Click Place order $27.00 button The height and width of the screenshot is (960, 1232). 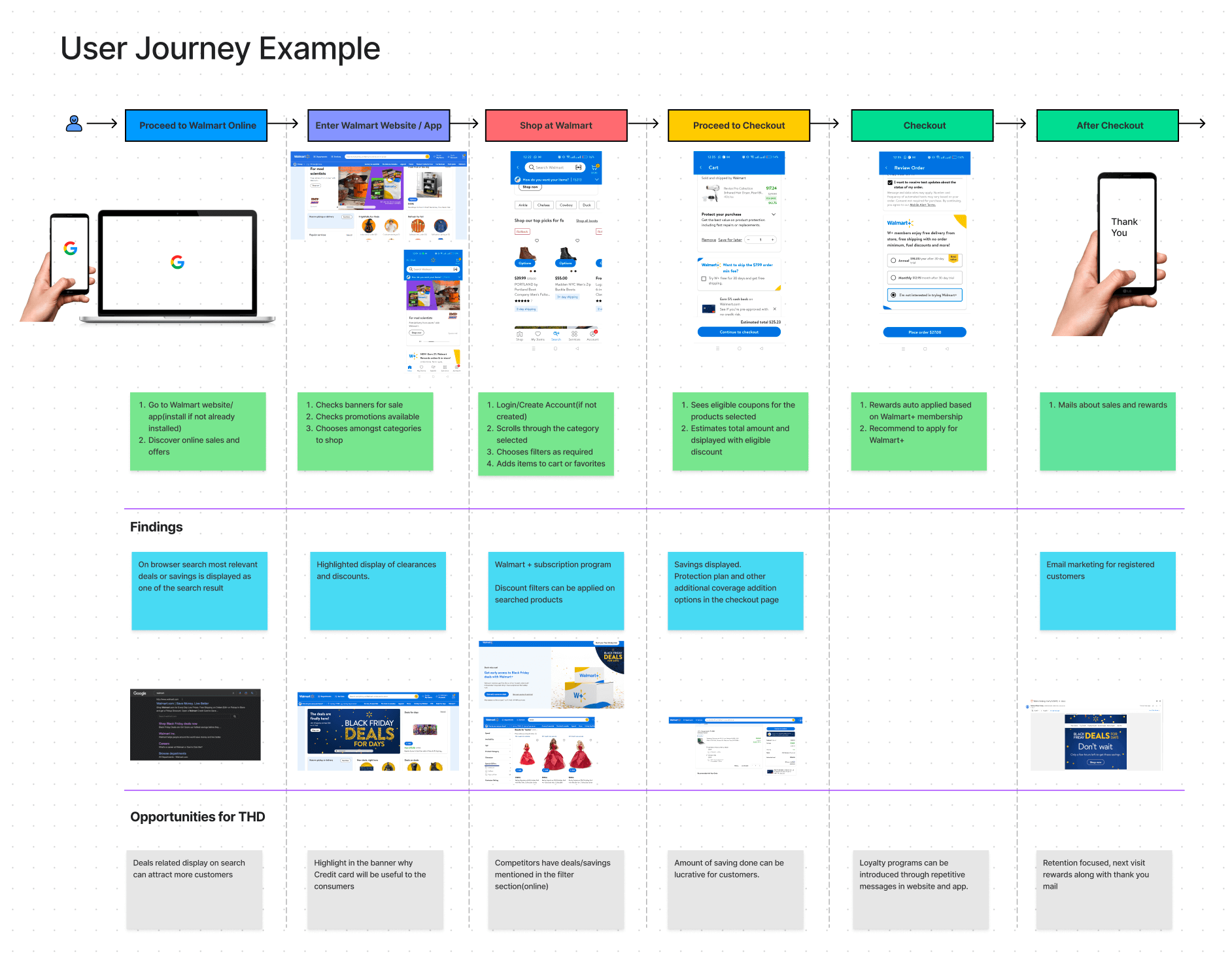click(x=925, y=332)
